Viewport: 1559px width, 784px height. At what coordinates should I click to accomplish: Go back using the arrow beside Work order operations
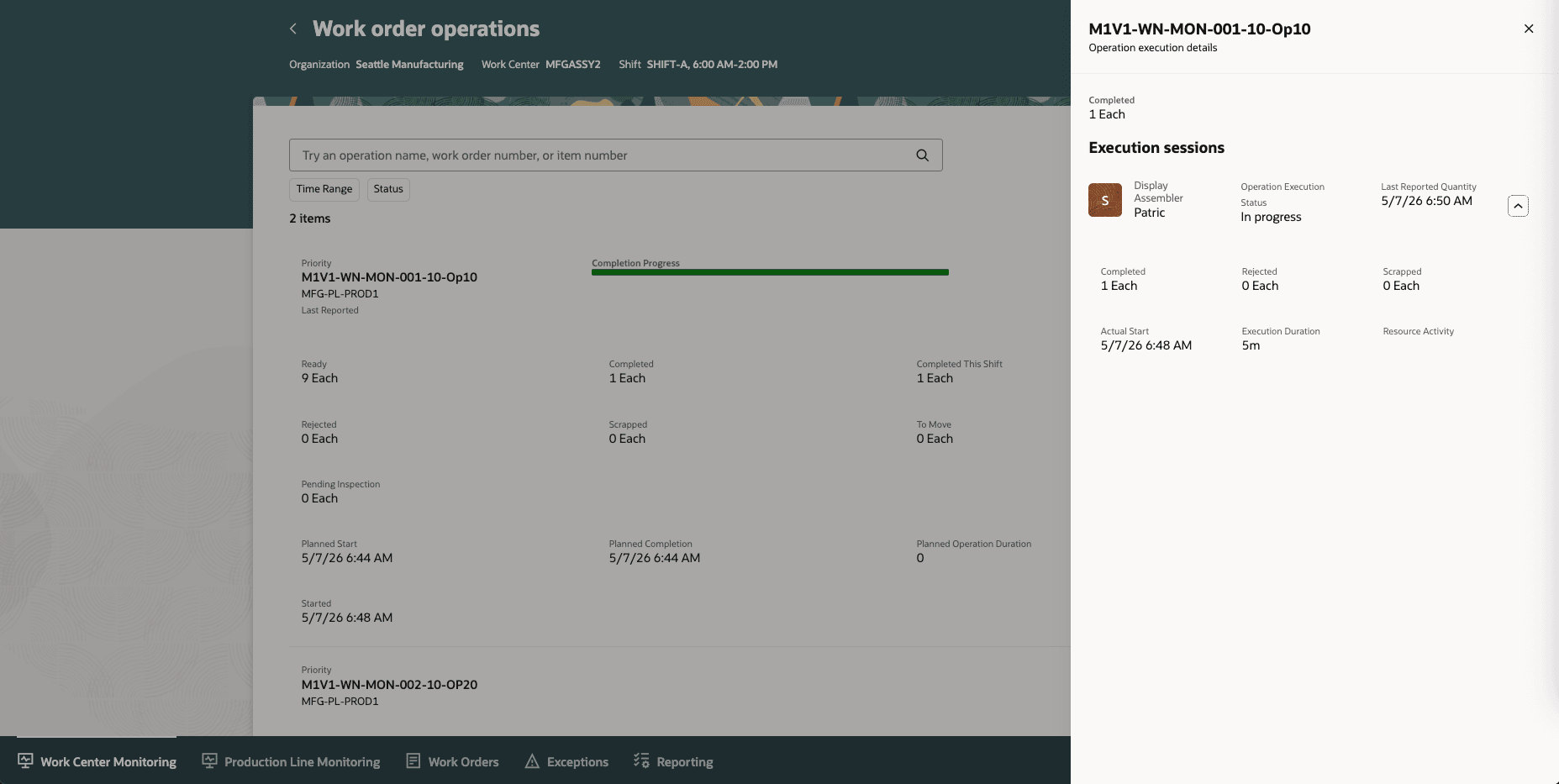tap(292, 29)
